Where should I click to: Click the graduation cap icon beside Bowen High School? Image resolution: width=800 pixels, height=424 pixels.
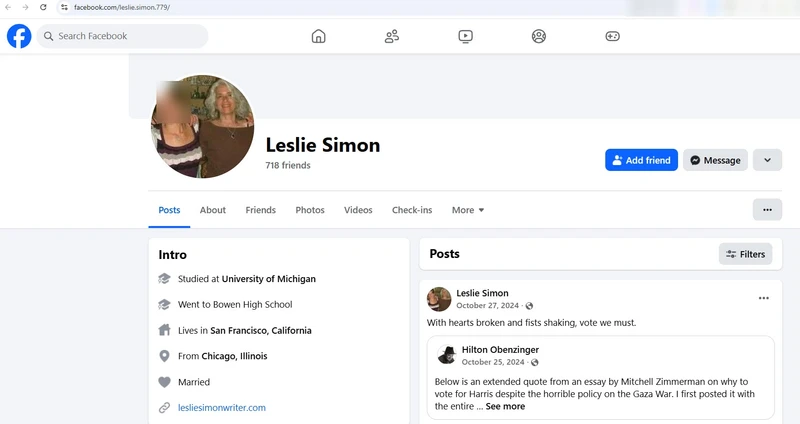point(164,305)
